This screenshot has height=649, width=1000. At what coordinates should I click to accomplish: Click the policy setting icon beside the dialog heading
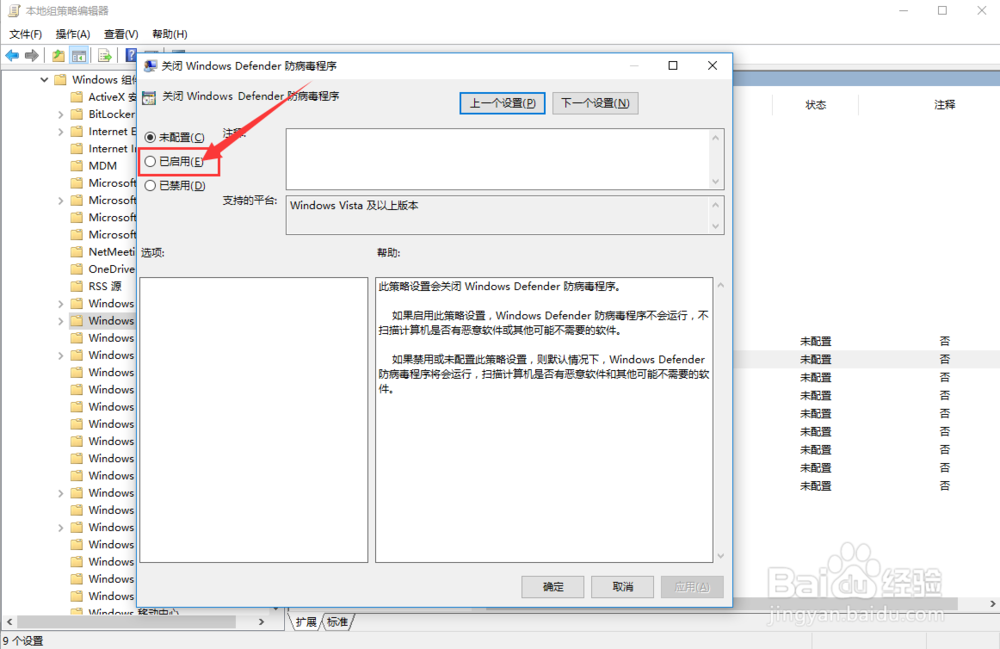(x=149, y=97)
